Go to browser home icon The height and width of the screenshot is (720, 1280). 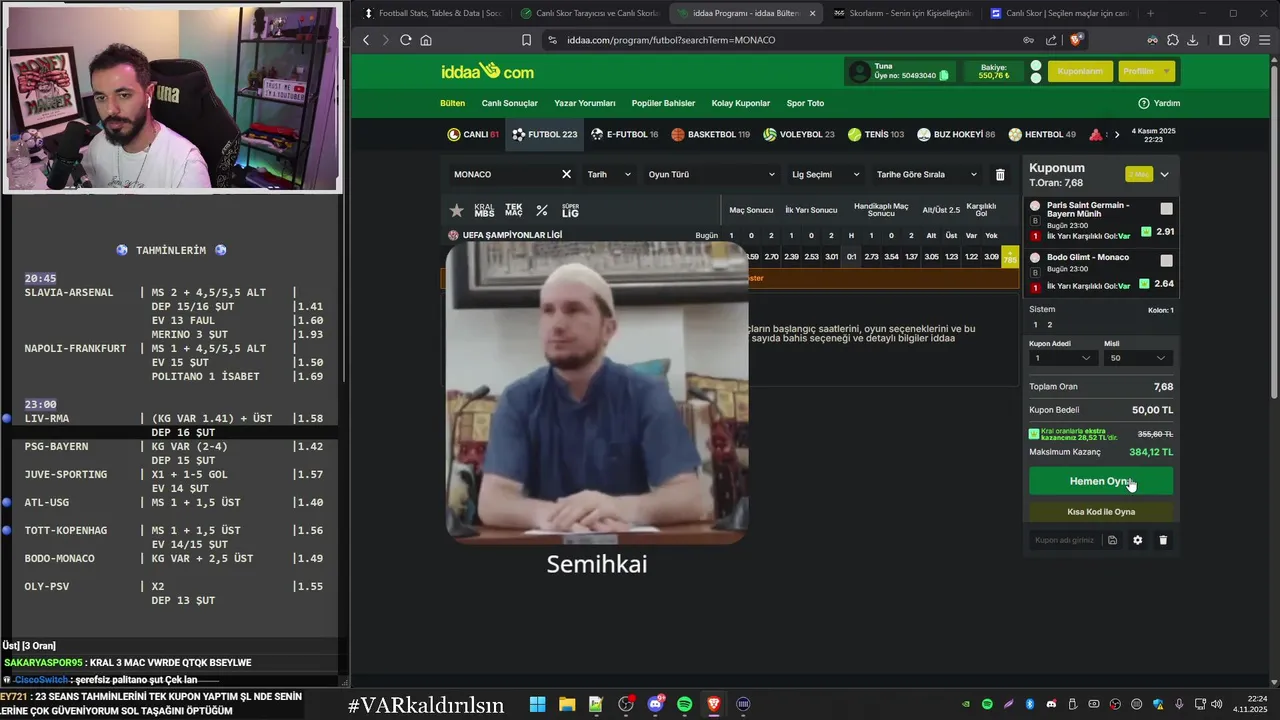426,40
